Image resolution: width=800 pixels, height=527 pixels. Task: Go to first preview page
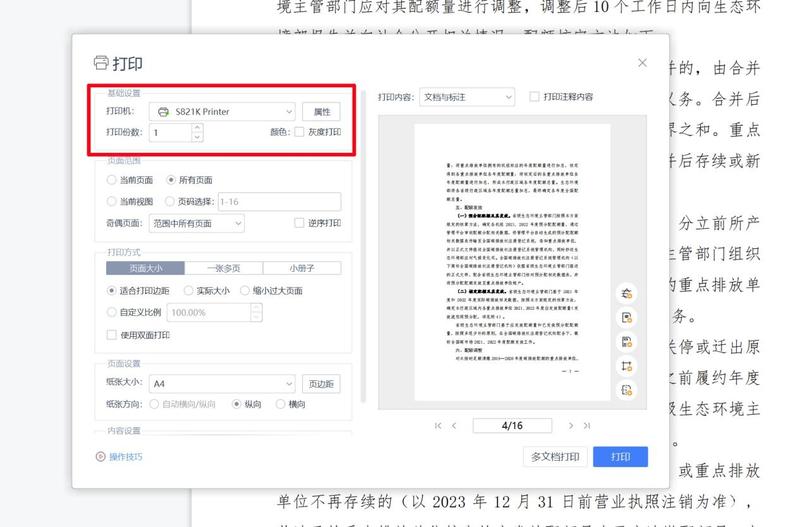(438, 425)
